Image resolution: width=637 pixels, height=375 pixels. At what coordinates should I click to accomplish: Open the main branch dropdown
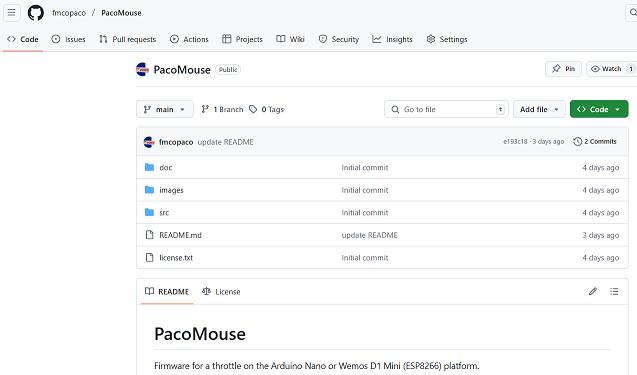(165, 109)
